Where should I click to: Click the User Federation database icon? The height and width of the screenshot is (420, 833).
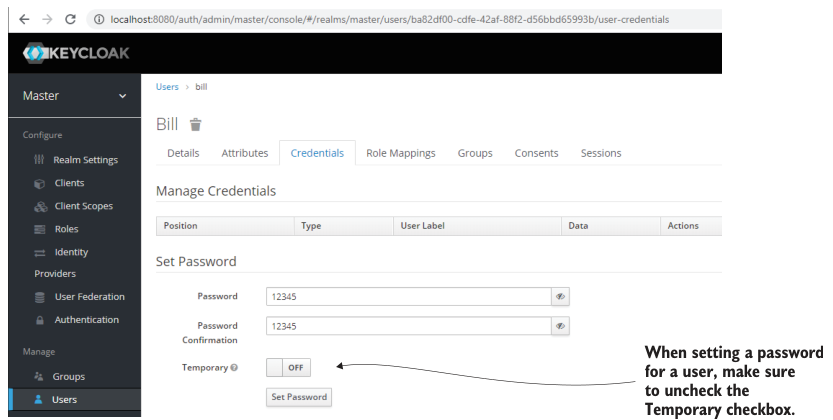(x=40, y=297)
